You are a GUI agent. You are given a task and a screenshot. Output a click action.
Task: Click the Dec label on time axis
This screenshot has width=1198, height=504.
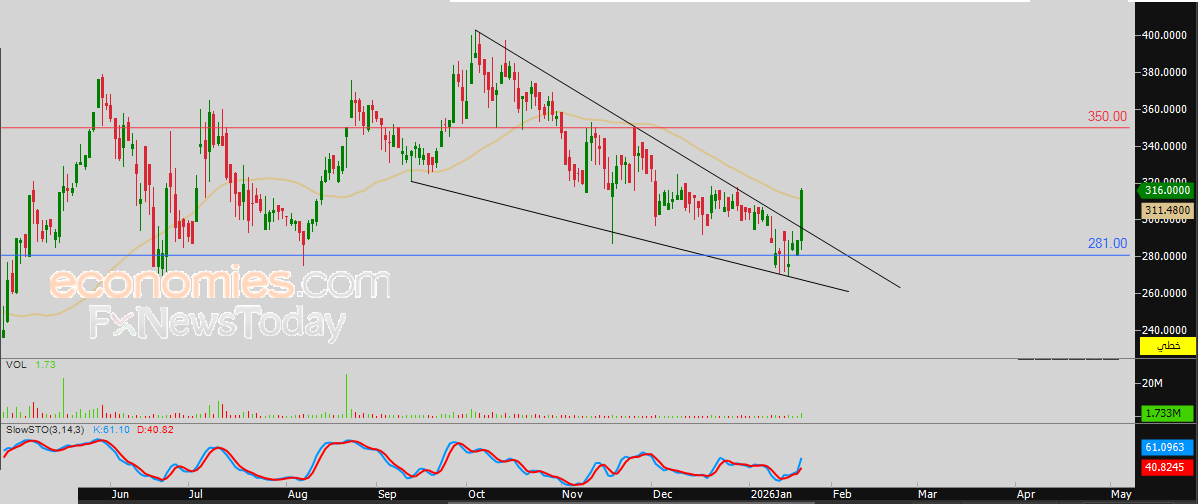pos(662,495)
